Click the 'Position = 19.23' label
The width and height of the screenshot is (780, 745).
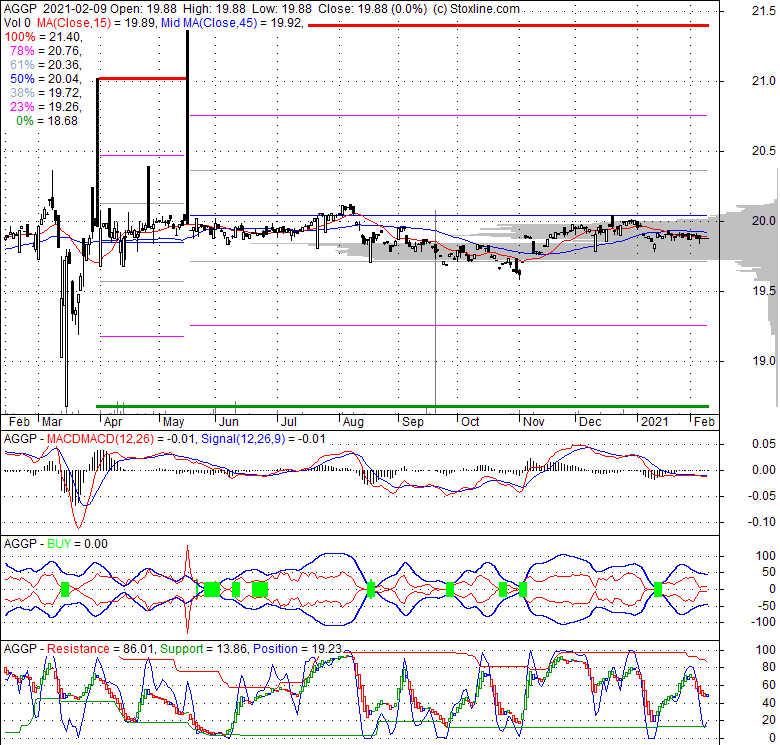(297, 649)
